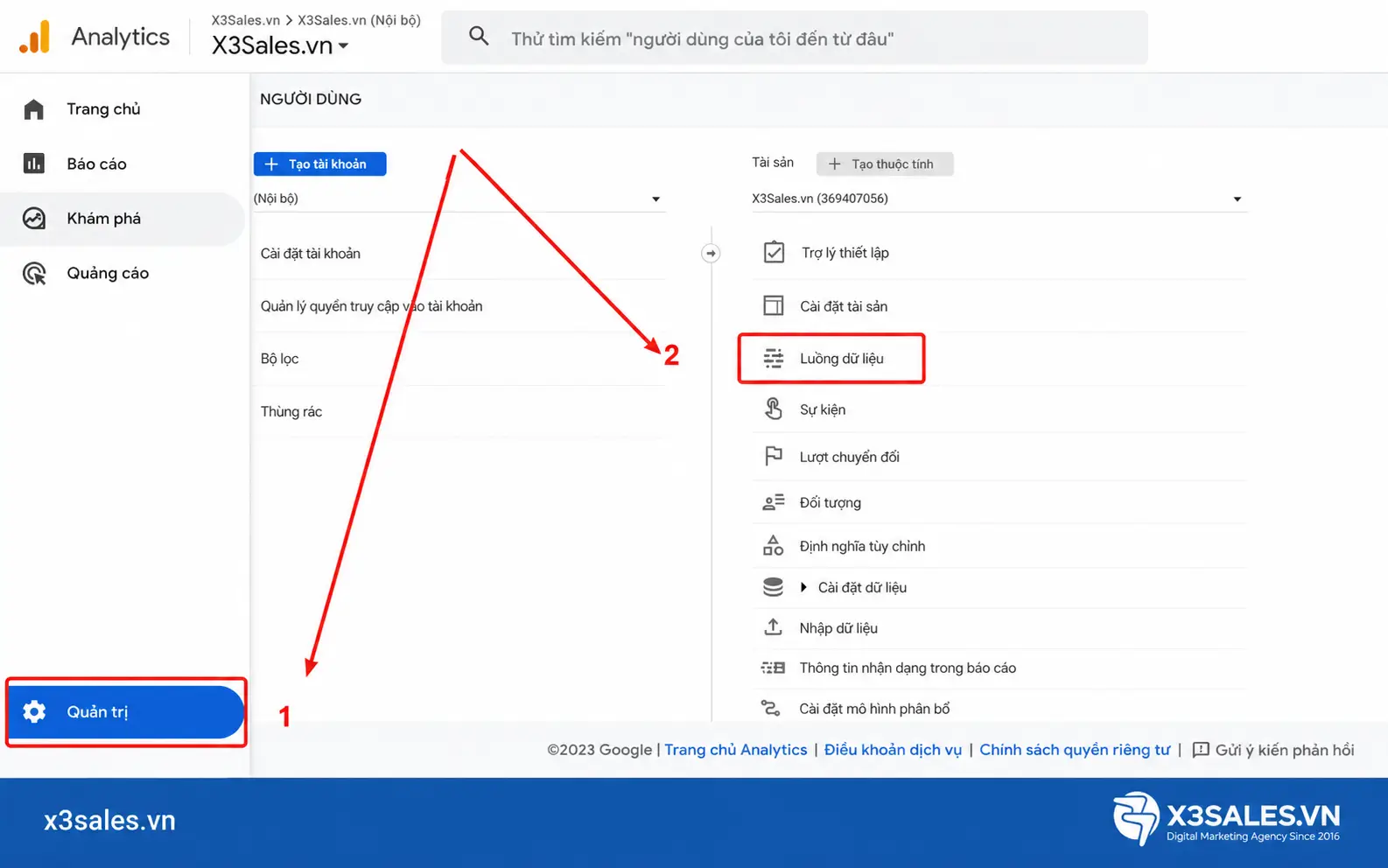Open Chính sách quyền riêng tư link
1388x868 pixels.
[x=1075, y=750]
